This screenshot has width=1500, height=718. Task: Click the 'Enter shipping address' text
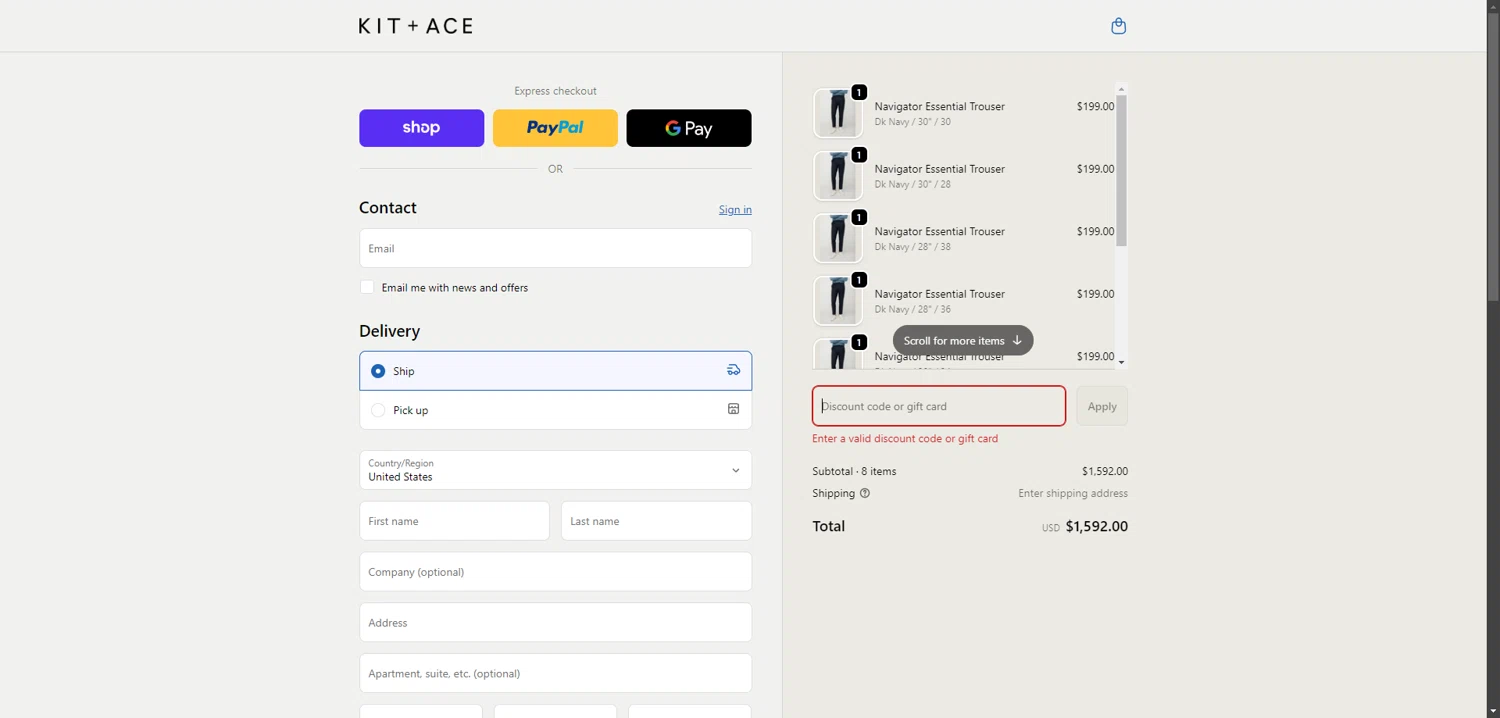pyautogui.click(x=1073, y=493)
